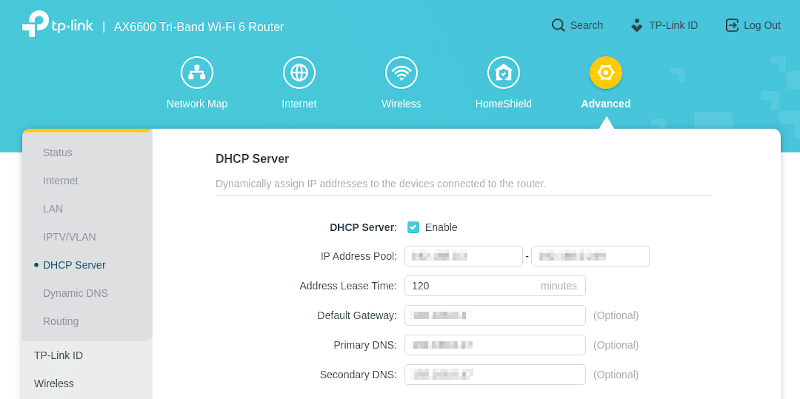Click the 'AX6600 Tri-Band Wi-Fi 6 Router' title
800x399 pixels.
(198, 27)
